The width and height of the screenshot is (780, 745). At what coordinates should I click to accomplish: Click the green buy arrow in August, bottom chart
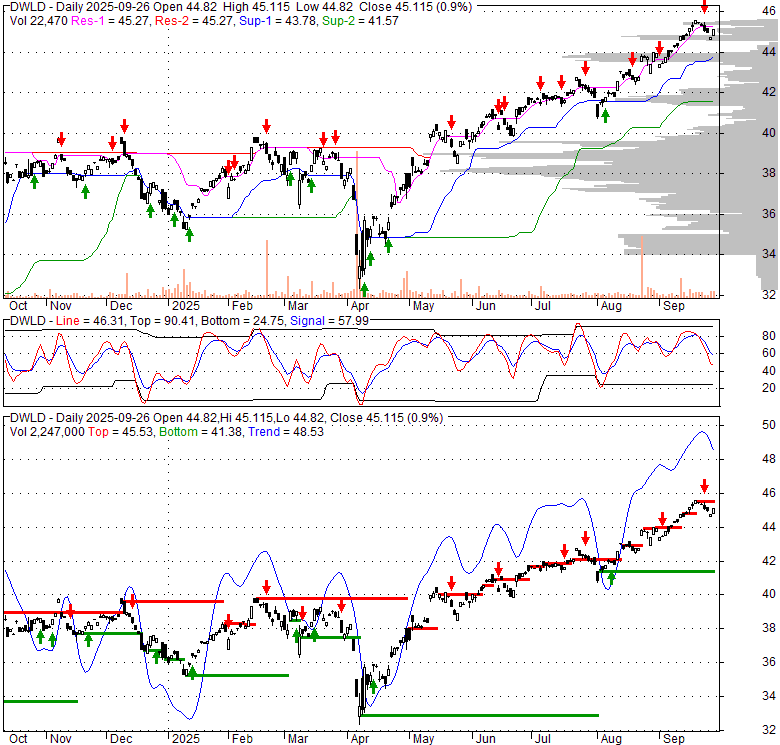[611, 579]
